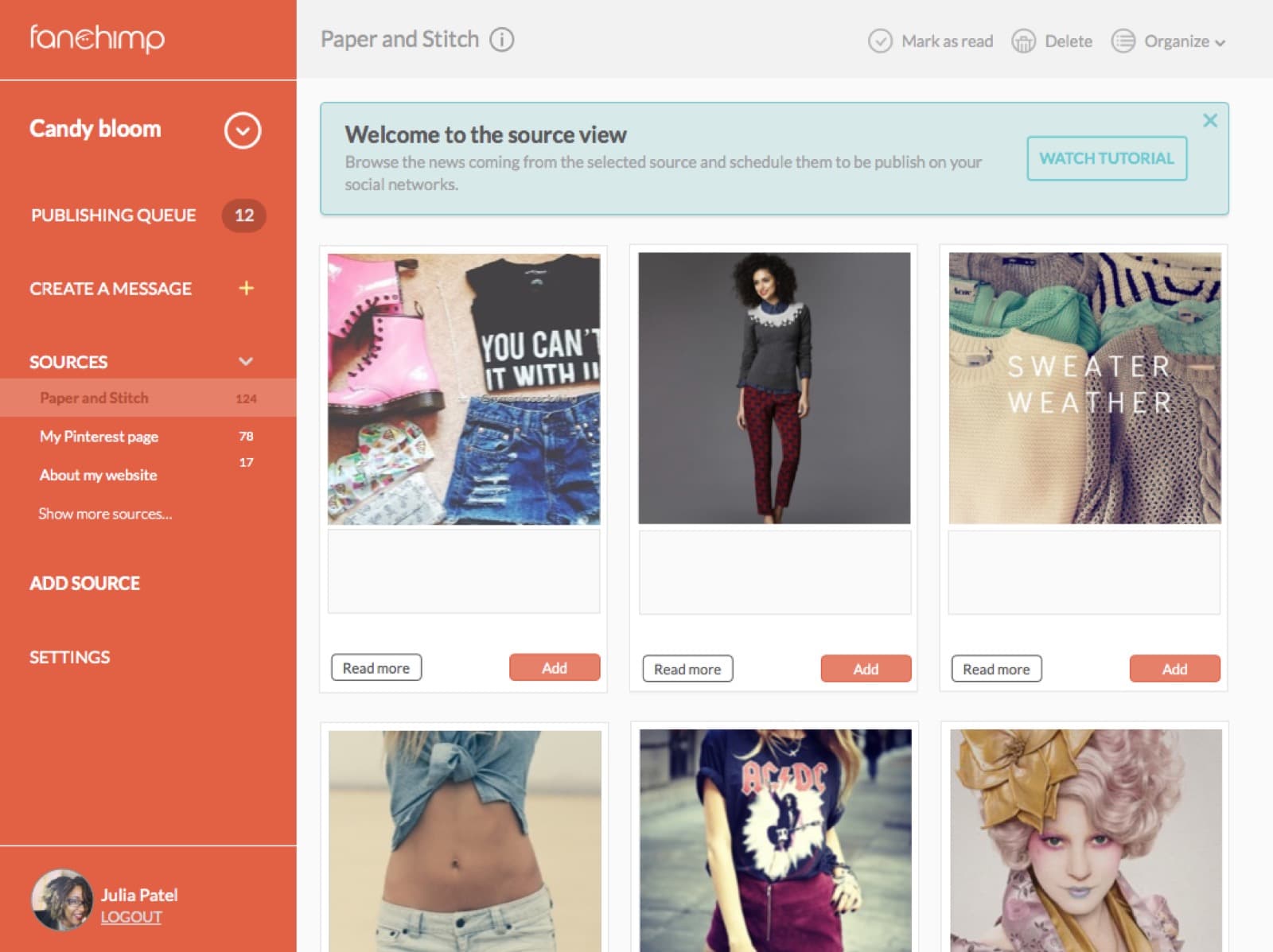Screen dimensions: 1273x952
Task: Open the publishing queue count badge 12
Action: pyautogui.click(x=243, y=216)
